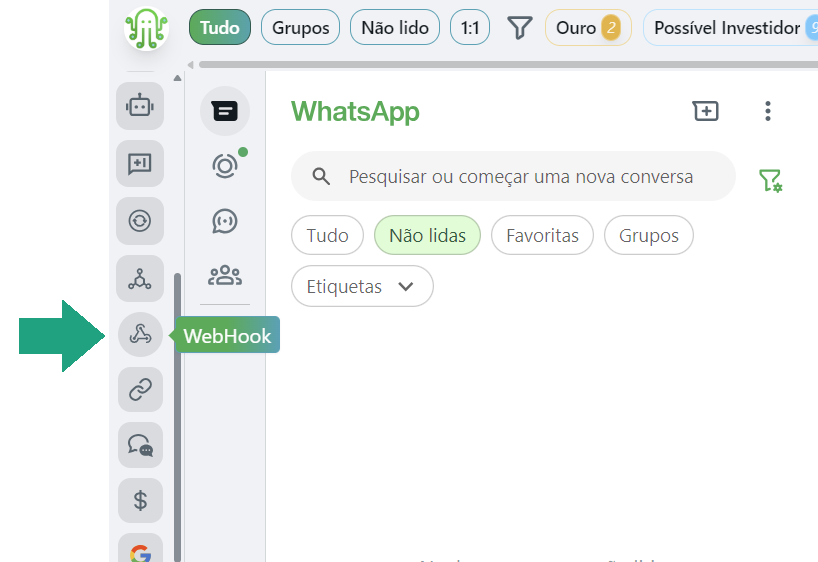The width and height of the screenshot is (818, 562).
Task: Open WhatsApp status updates icon
Action: coord(225,166)
